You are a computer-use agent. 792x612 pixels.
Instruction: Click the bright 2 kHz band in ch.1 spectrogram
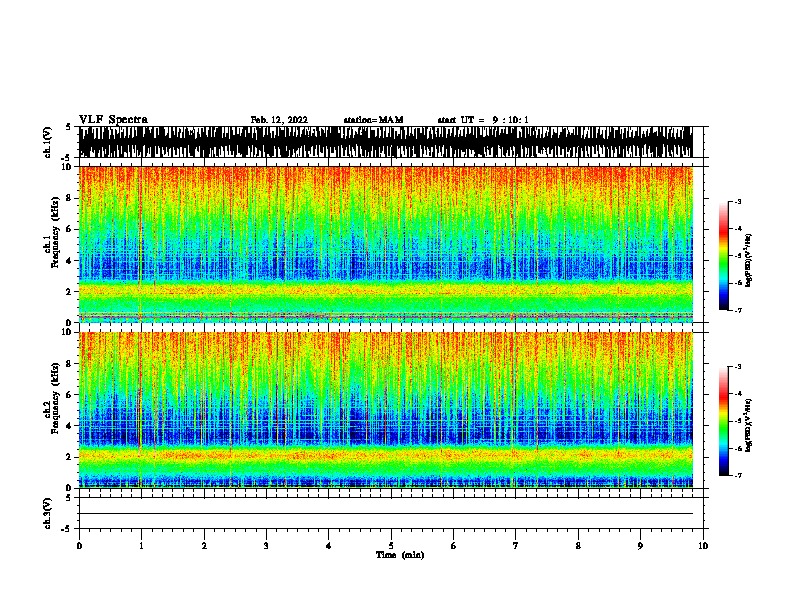(x=385, y=291)
